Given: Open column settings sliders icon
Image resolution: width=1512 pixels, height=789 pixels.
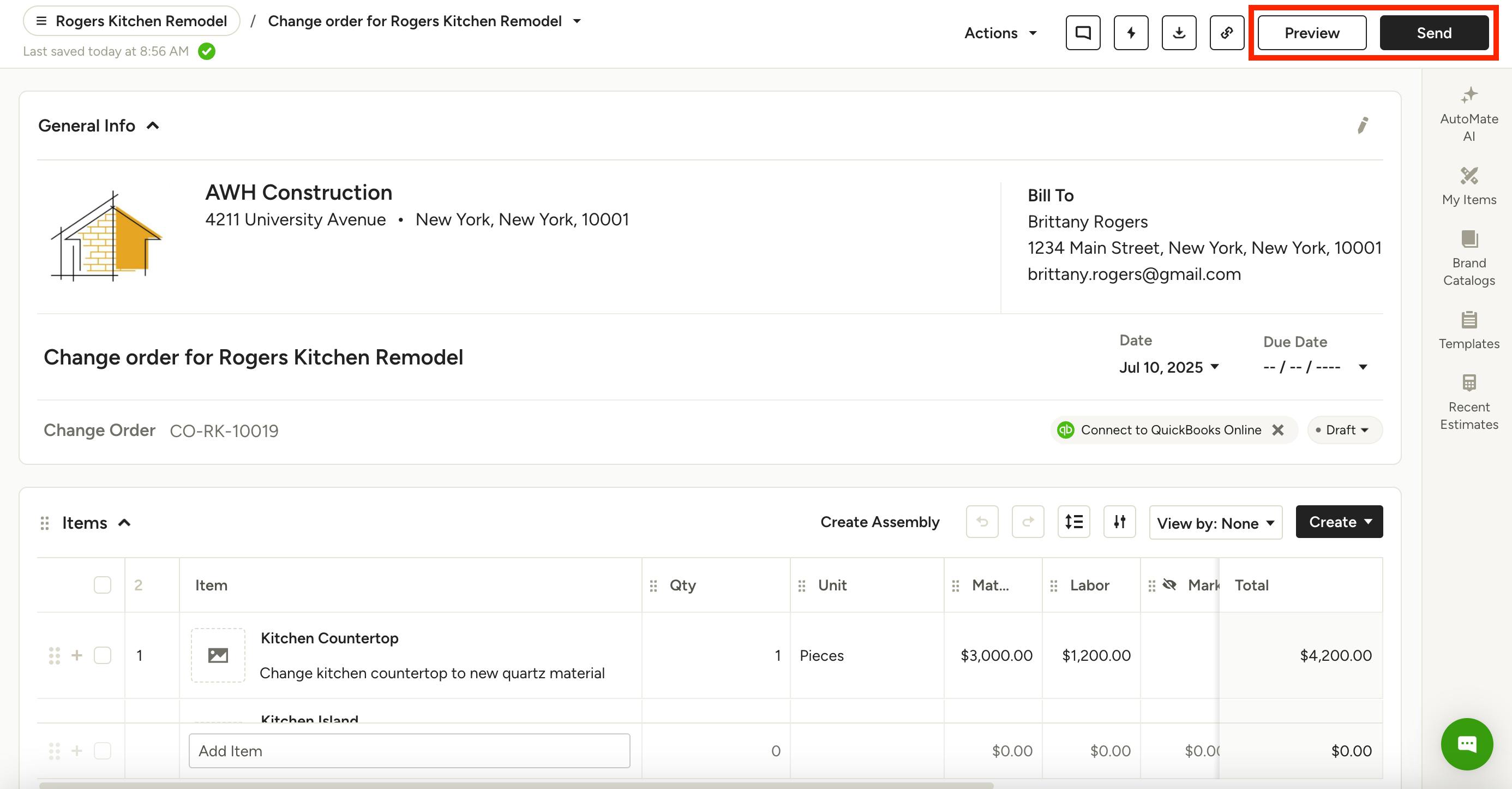Looking at the screenshot, I should click(x=1119, y=521).
